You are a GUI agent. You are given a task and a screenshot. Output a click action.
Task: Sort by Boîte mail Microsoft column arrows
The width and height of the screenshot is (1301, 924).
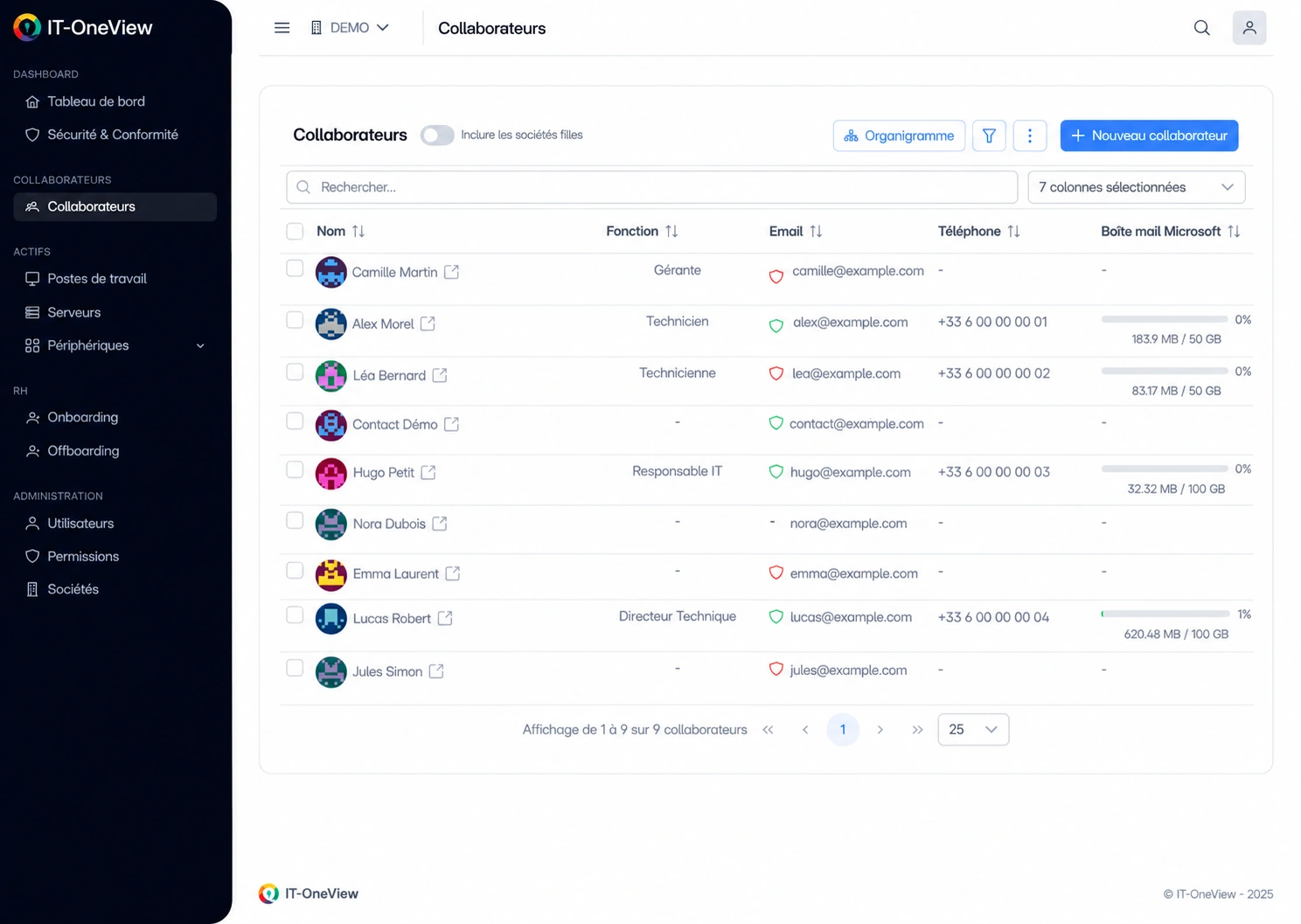[x=1234, y=231]
